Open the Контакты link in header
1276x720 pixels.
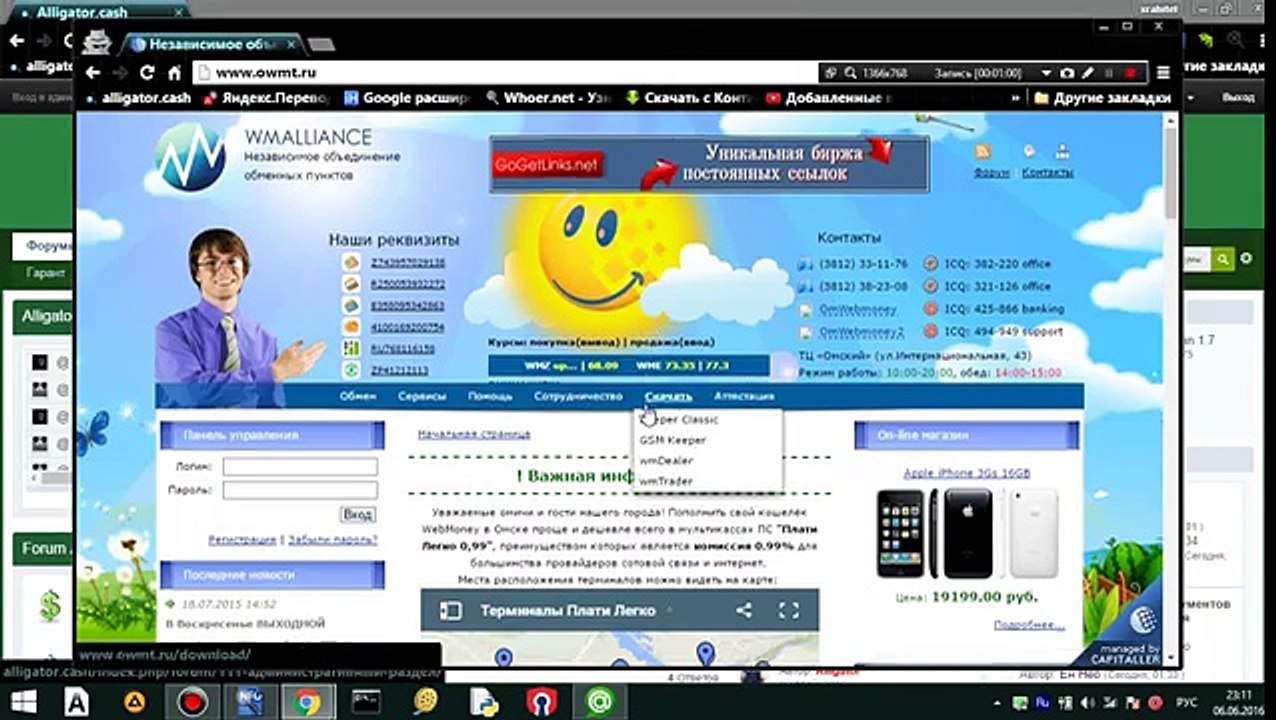click(x=1047, y=172)
